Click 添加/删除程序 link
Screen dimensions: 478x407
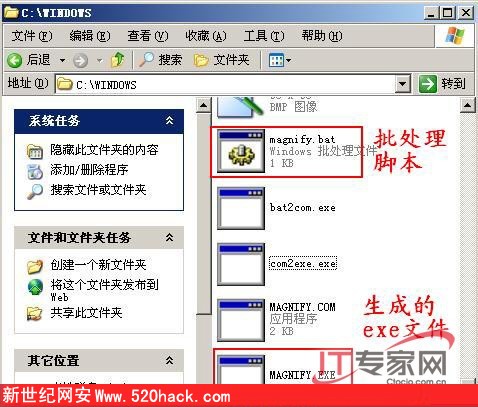(89, 170)
